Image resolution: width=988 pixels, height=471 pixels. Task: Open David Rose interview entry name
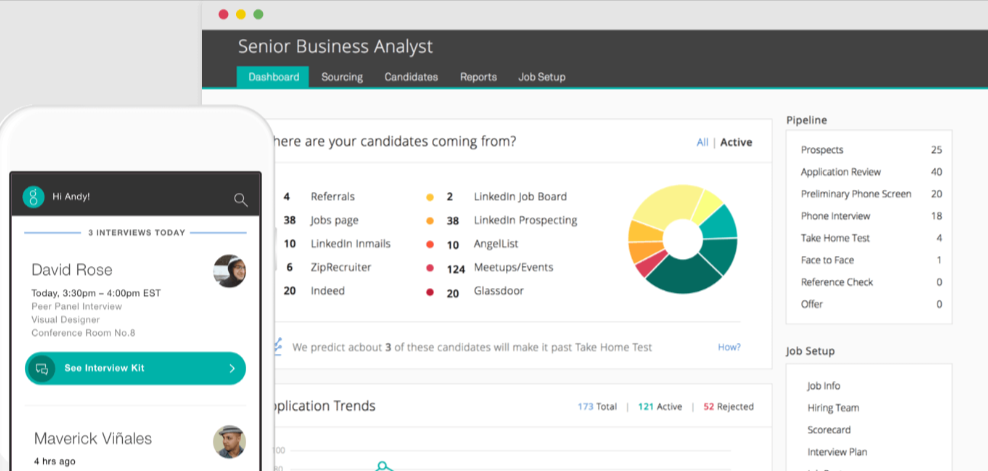[72, 270]
